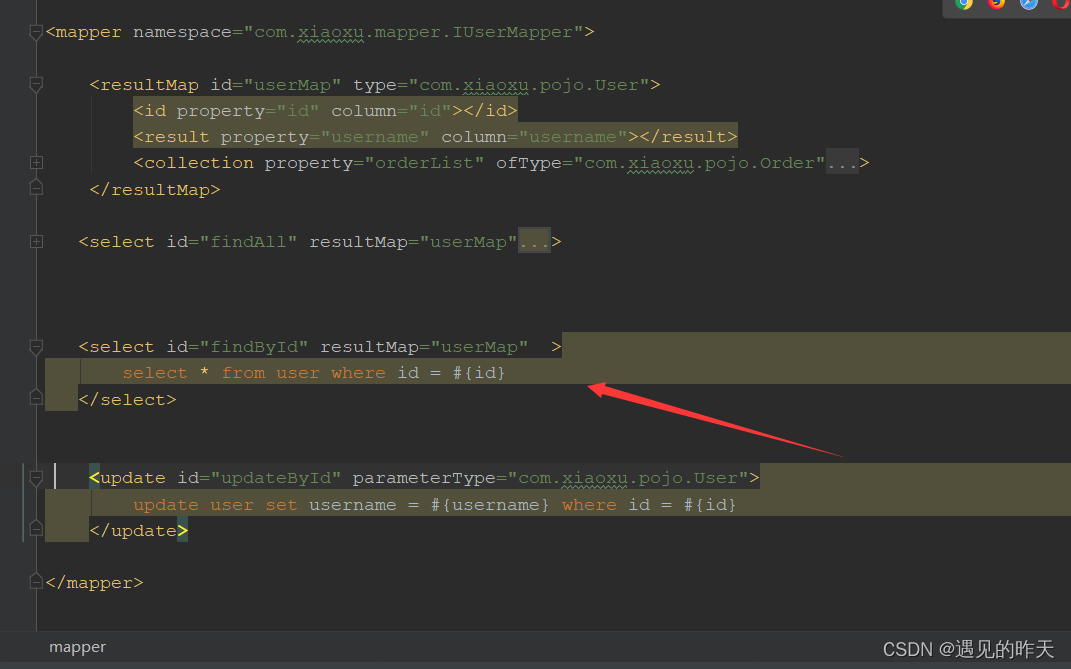The image size is (1071, 669).
Task: Click the SQL "select * from user where id = #{id}"
Action: tap(314, 373)
